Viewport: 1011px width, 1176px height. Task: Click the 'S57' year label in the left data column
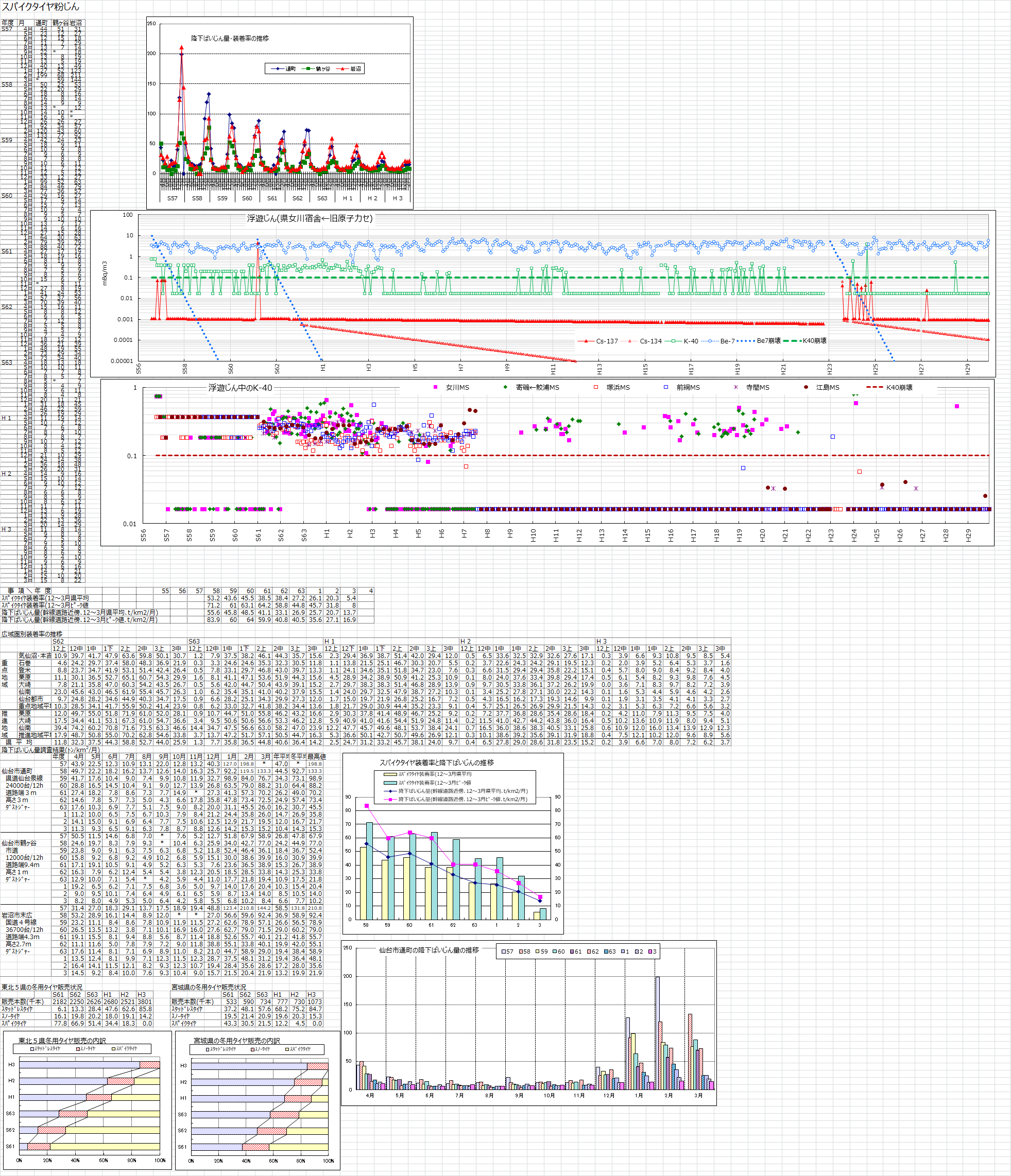click(7, 28)
